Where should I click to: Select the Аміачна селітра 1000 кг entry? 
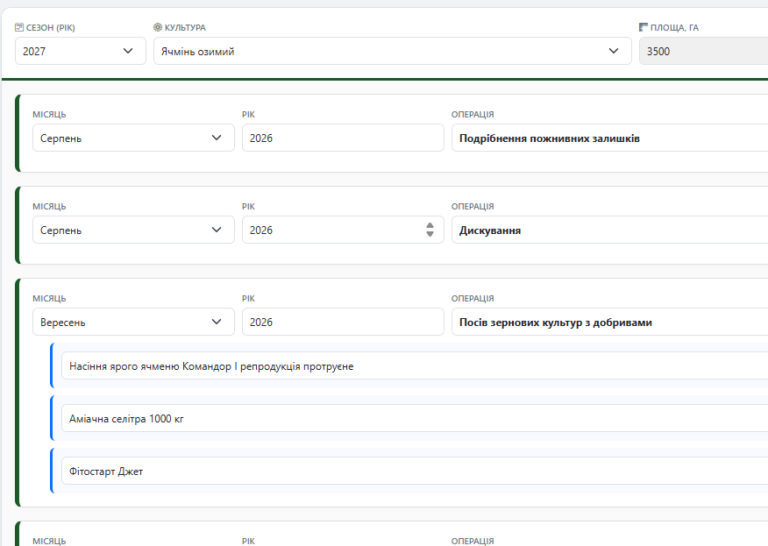[x=412, y=418]
